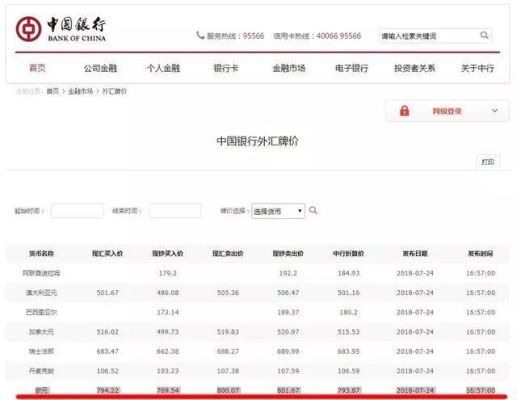Click the 515.53 conversion rate cell
This screenshot has height=400, width=517.
click(x=348, y=332)
